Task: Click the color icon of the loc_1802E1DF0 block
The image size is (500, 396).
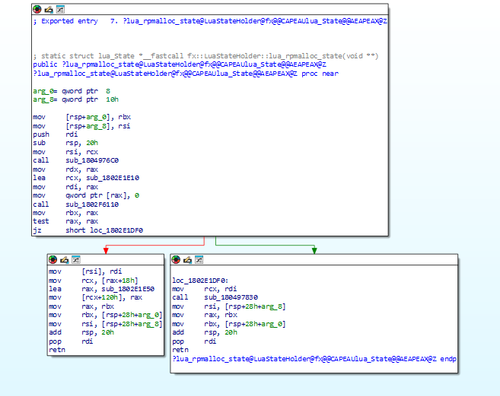Action: pyautogui.click(x=176, y=259)
